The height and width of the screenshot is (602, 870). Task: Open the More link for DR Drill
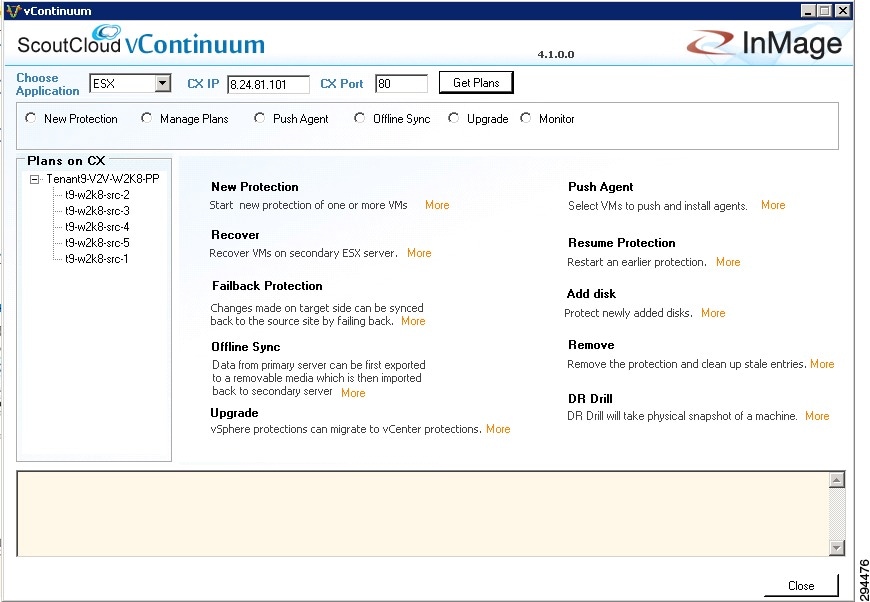click(817, 416)
